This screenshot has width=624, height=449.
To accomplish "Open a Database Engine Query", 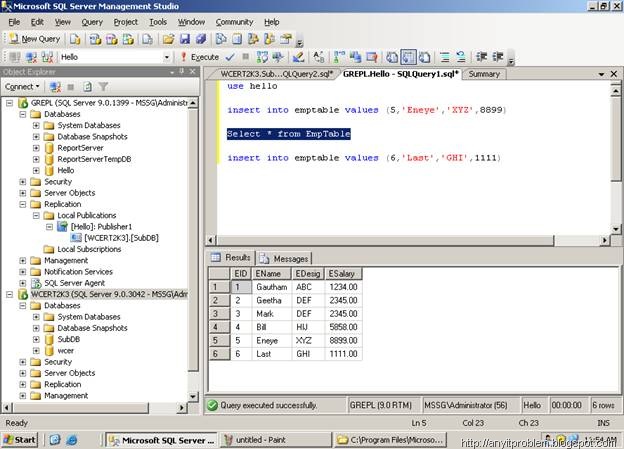I will (75, 39).
